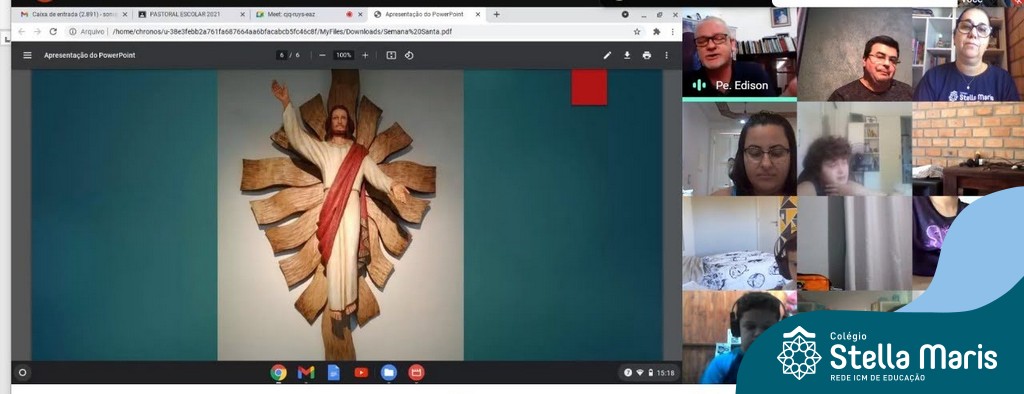Go forward in browser history
Viewport: 1024px width, 394px height.
tap(37, 31)
